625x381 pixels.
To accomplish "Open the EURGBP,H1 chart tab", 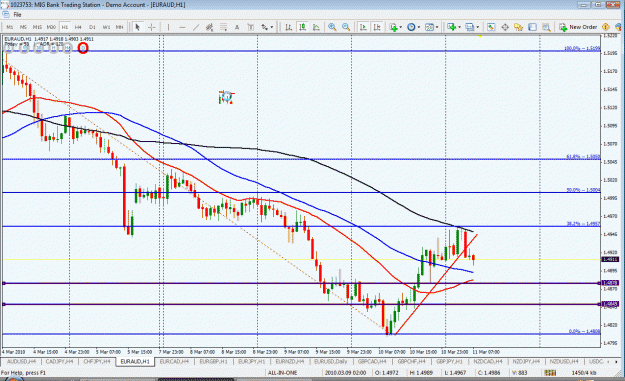I will click(x=213, y=361).
